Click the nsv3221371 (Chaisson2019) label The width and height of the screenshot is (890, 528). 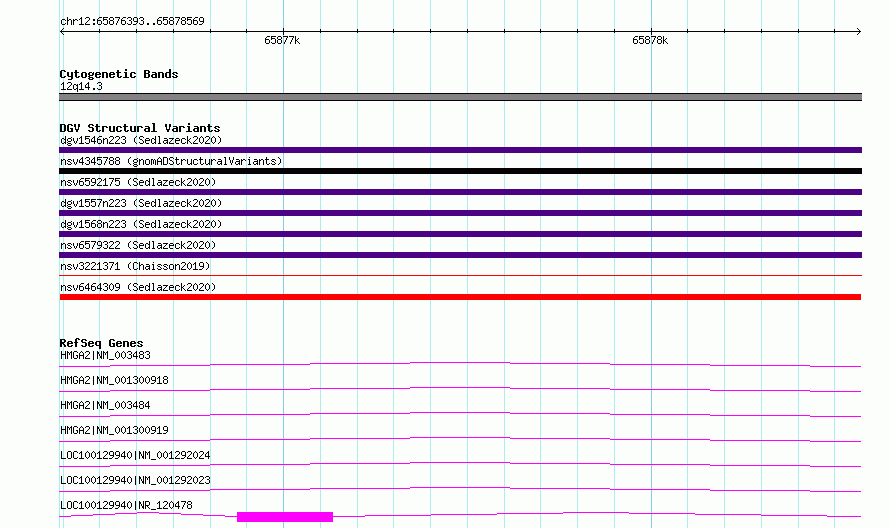(x=135, y=266)
